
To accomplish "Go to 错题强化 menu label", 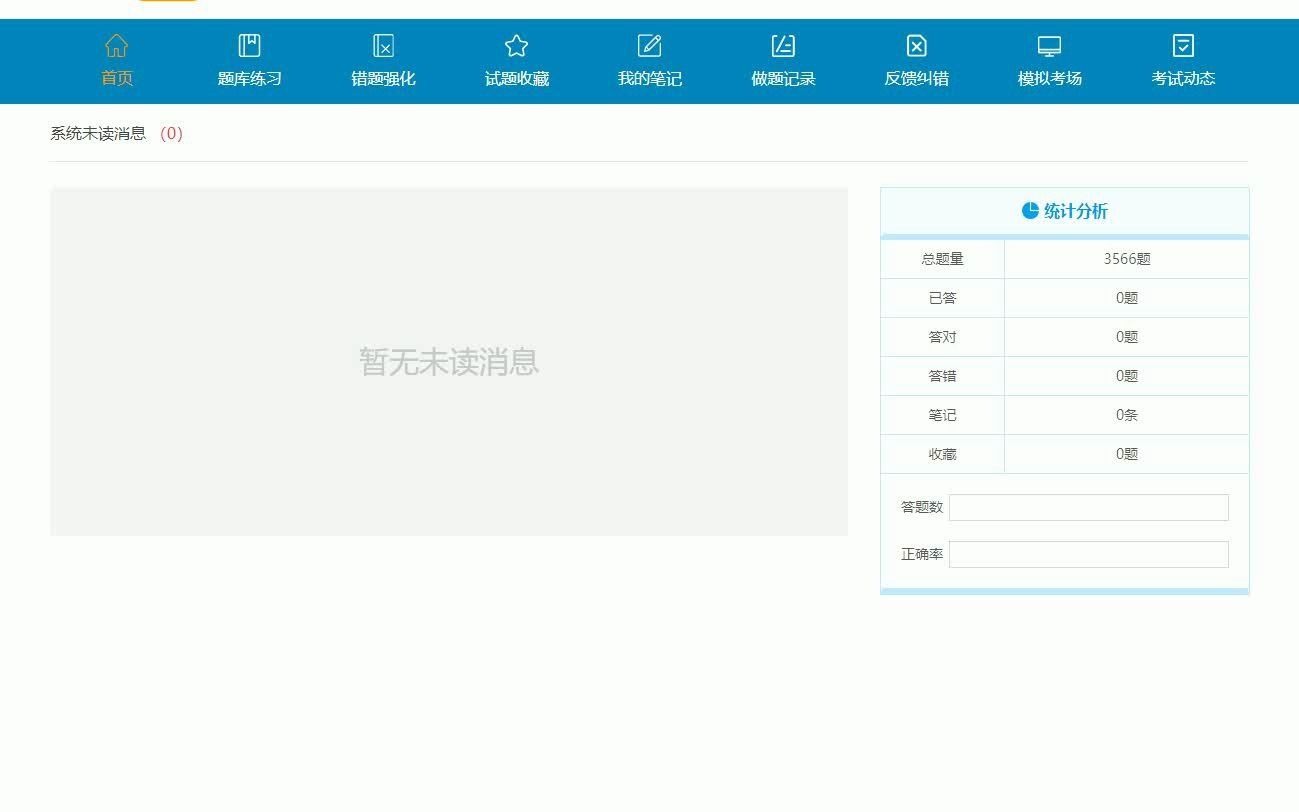I will (383, 78).
